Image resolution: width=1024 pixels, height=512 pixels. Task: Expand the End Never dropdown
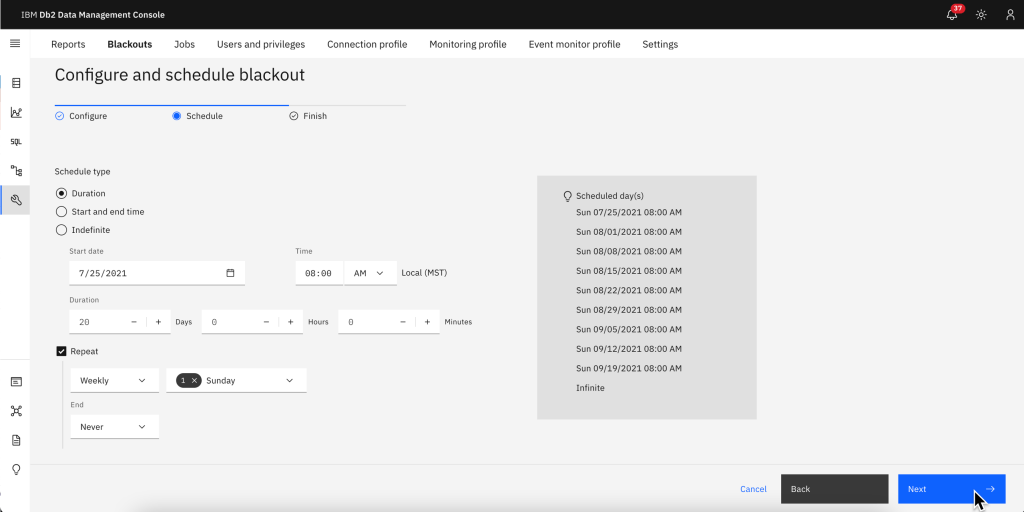114,427
